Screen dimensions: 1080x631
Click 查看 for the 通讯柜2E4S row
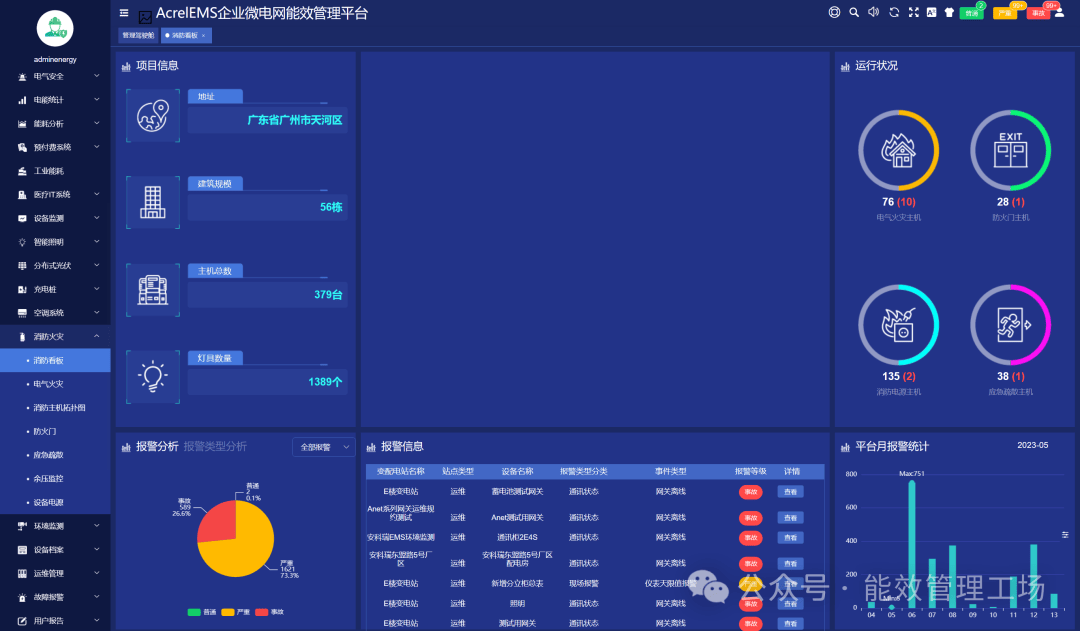pyautogui.click(x=790, y=537)
